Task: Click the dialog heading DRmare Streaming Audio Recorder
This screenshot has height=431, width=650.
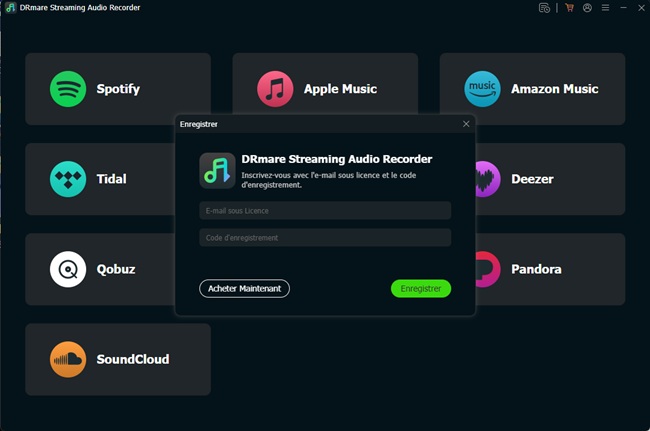Action: pos(337,159)
